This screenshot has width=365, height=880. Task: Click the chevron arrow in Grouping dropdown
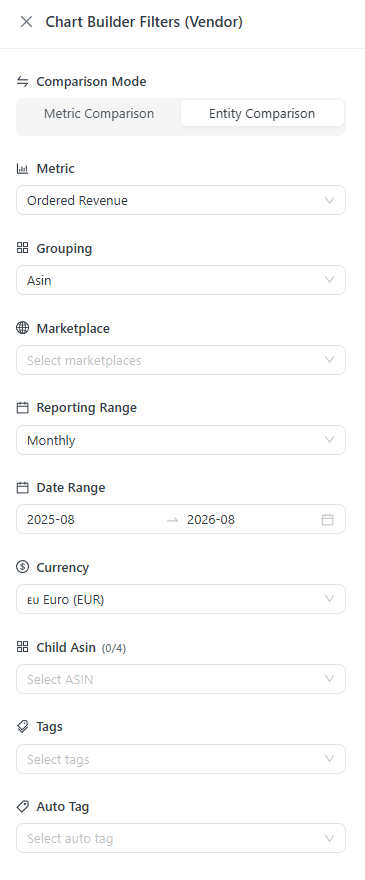(x=330, y=280)
